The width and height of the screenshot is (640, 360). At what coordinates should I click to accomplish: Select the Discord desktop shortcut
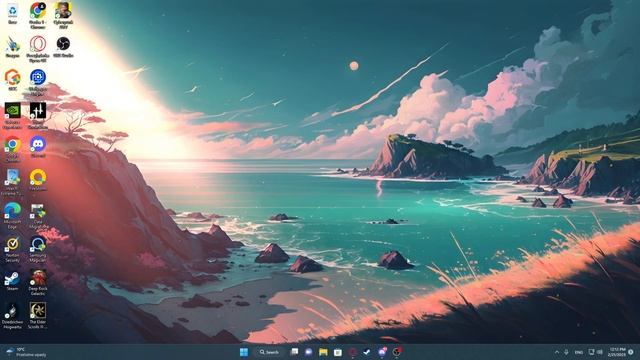(38, 147)
